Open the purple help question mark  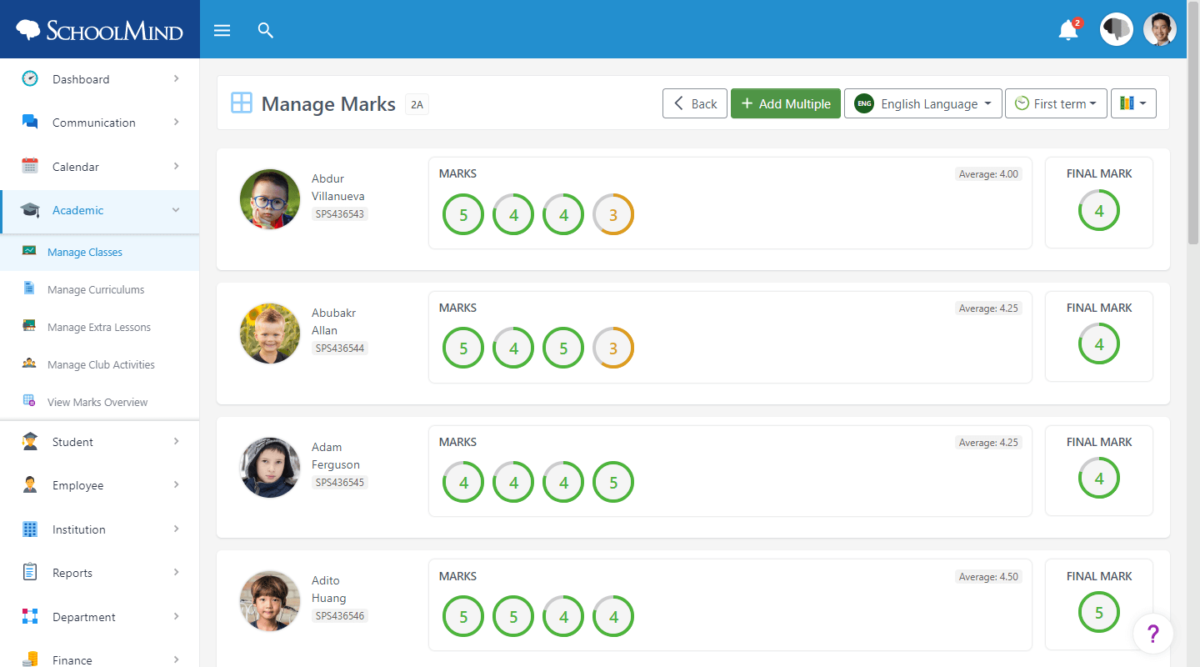(1153, 633)
